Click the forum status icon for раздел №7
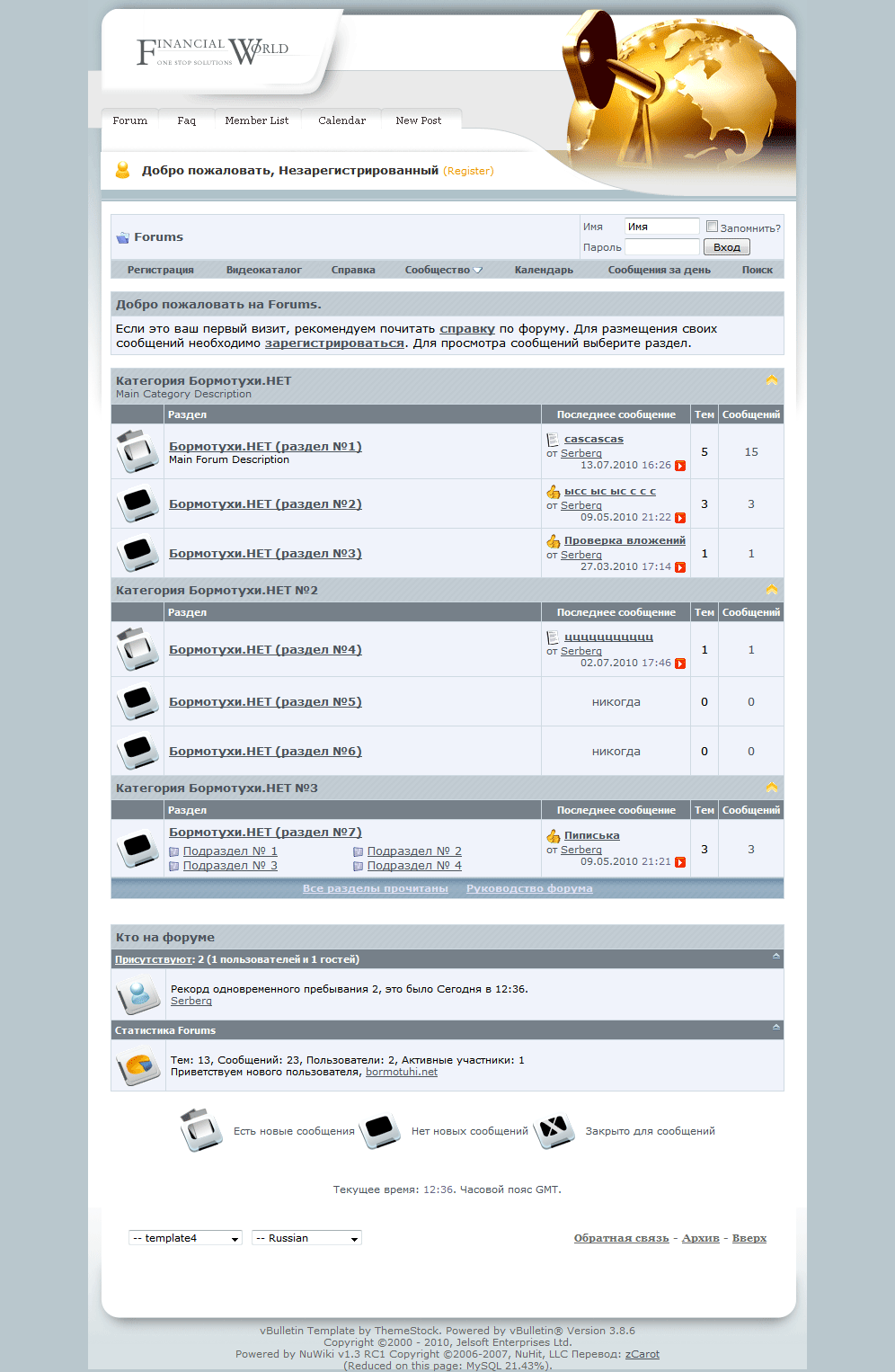Screen dimensions: 895x1372 [x=137, y=849]
